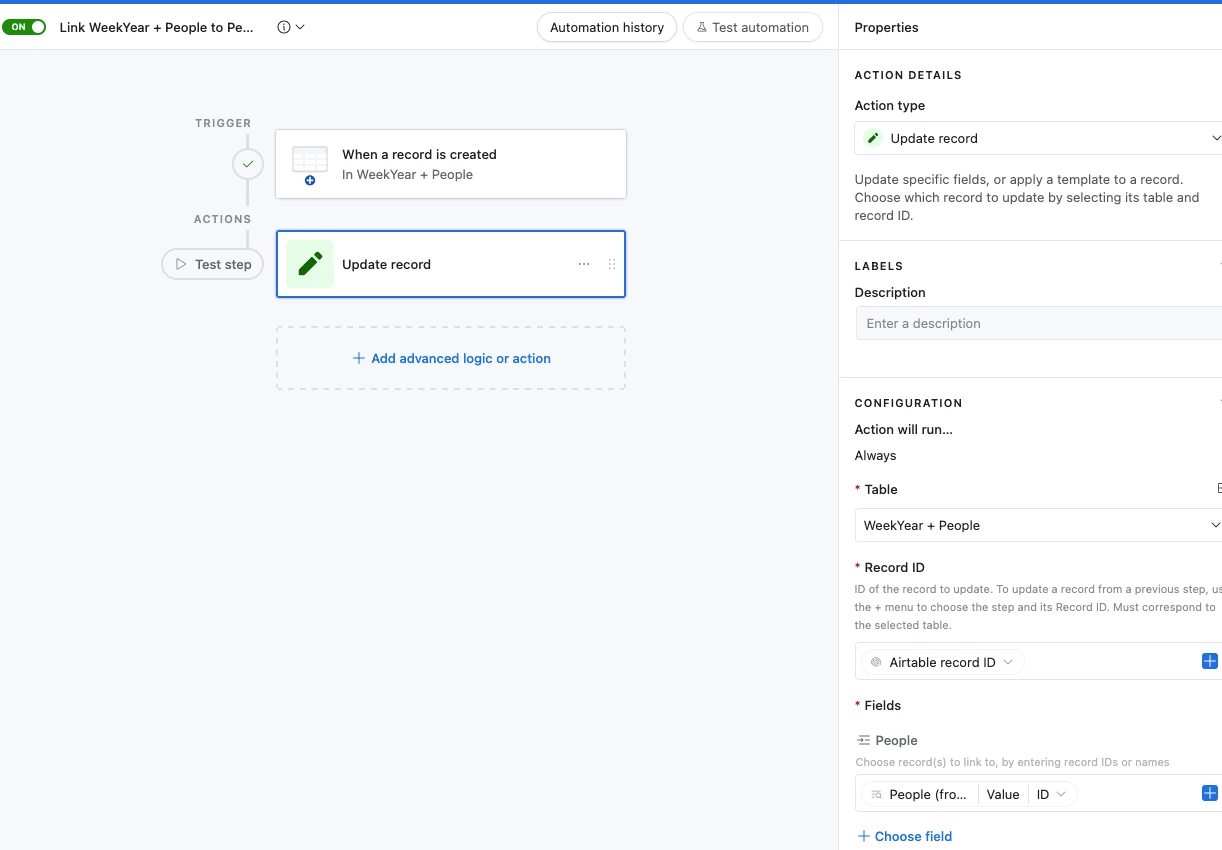Viewport: 1222px width, 850px height.
Task: Open the Table dropdown WeekYear + People
Action: (1038, 525)
